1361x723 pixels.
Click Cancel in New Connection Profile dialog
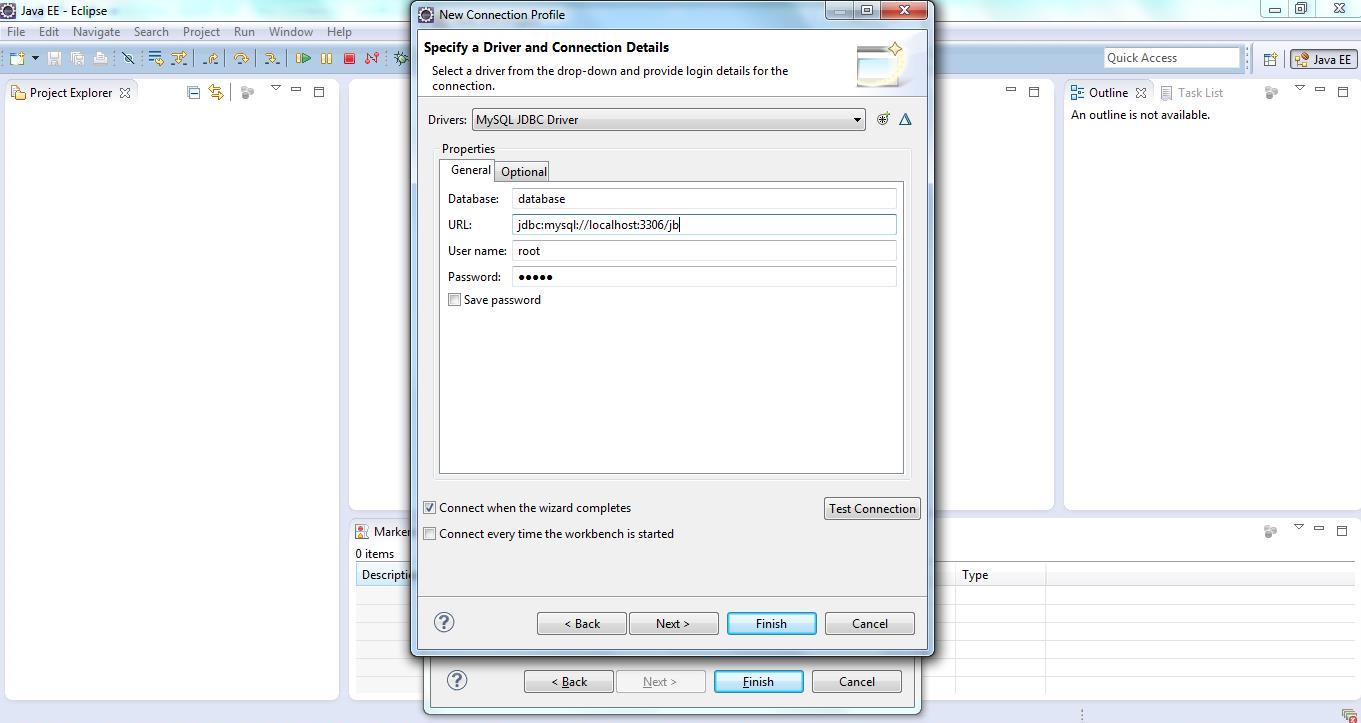coord(870,623)
